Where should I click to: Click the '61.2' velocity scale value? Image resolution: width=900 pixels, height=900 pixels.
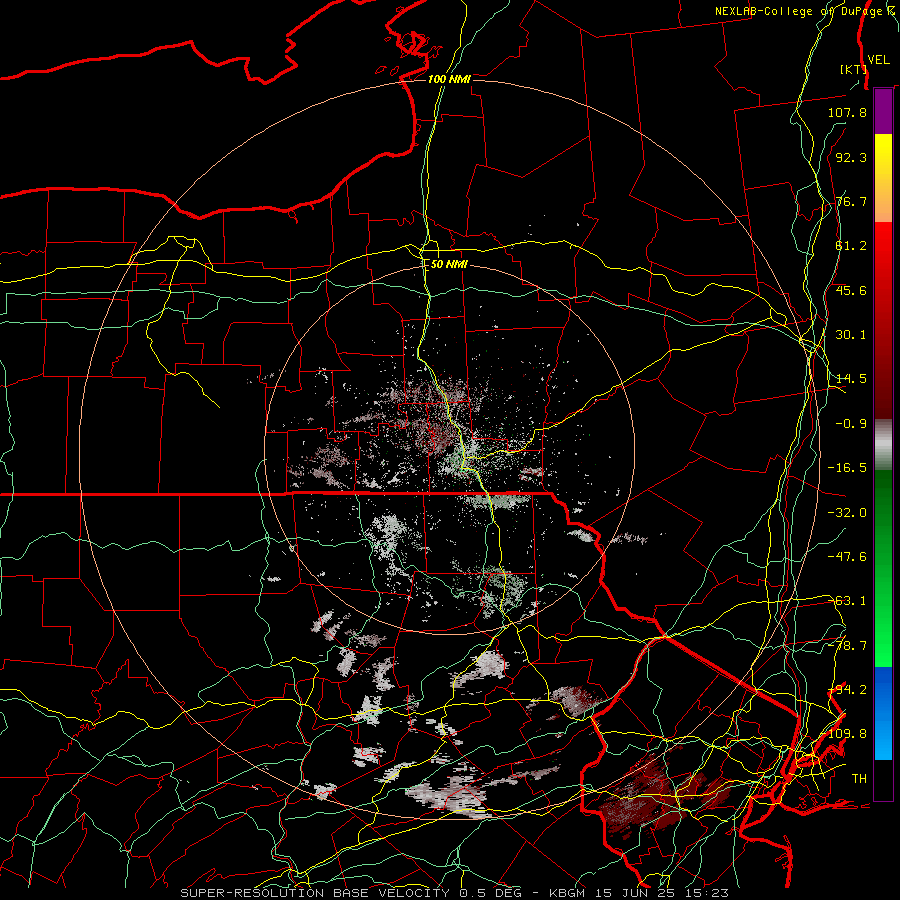point(851,246)
